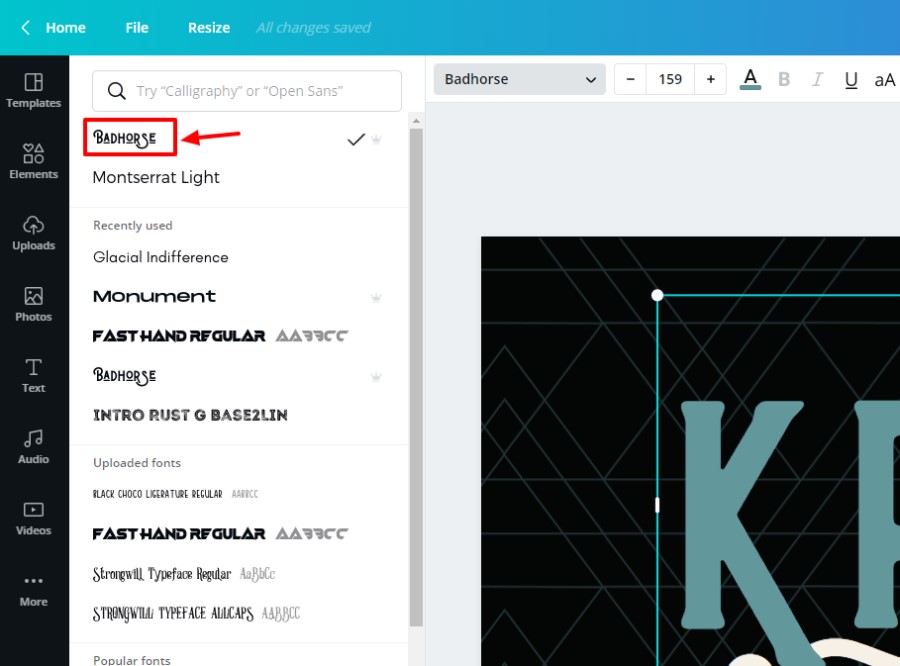The width and height of the screenshot is (900, 666).
Task: Open the File menu
Action: (137, 28)
